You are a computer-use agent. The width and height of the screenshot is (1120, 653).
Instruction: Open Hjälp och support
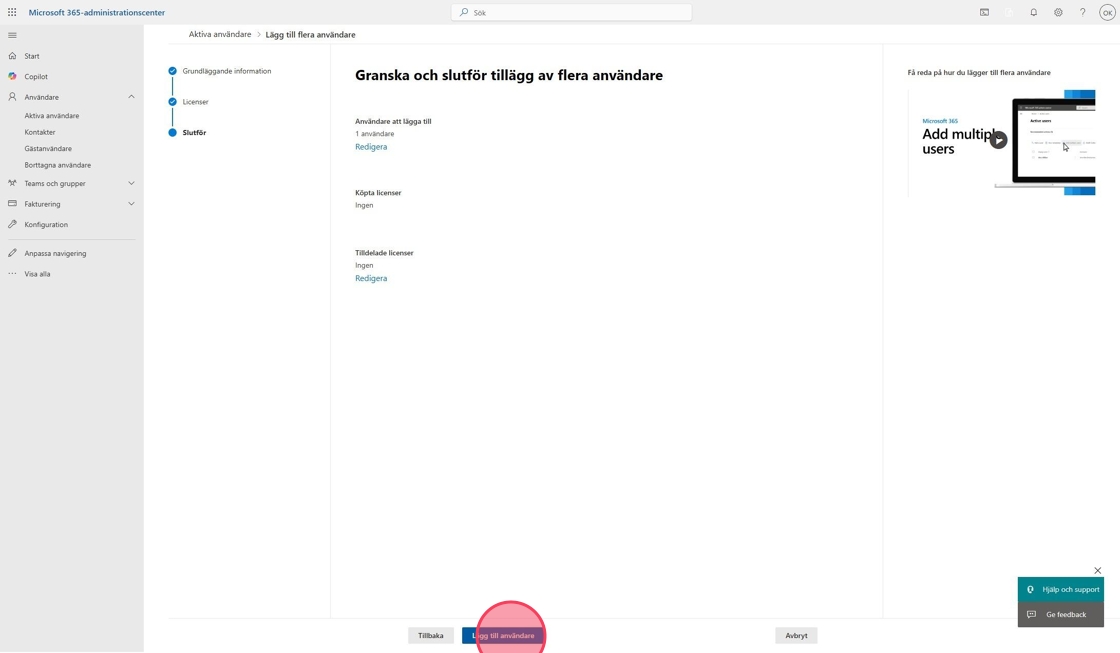(x=1061, y=590)
